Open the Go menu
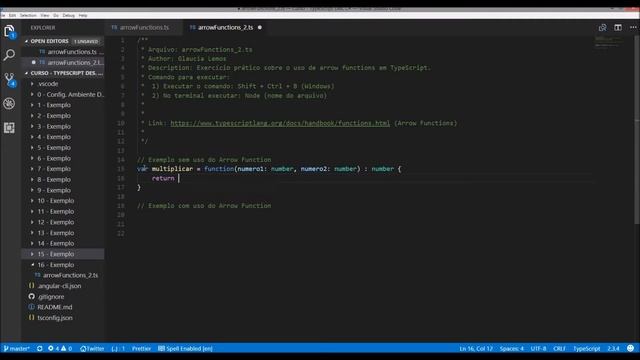Screen dimensions: 640x360 (x=56, y=15)
